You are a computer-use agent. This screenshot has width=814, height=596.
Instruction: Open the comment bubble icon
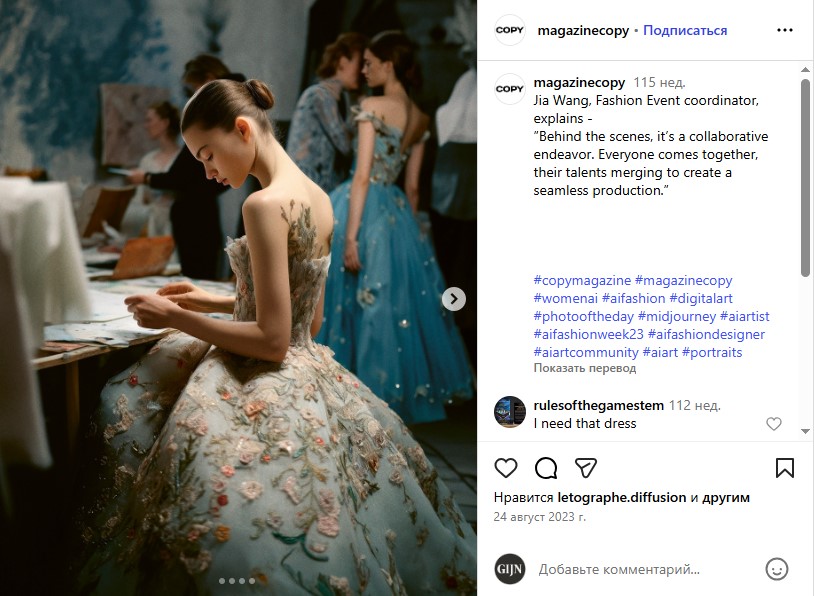(546, 468)
